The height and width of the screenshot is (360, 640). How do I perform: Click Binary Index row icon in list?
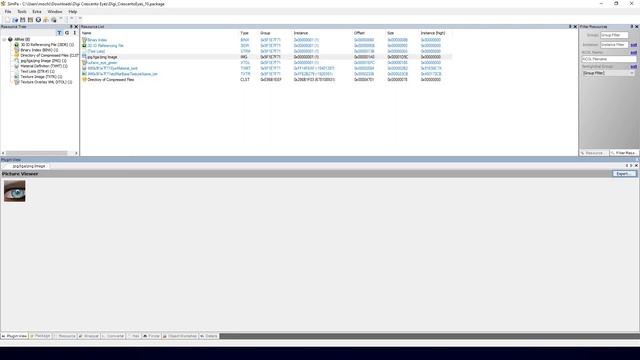coord(84,40)
